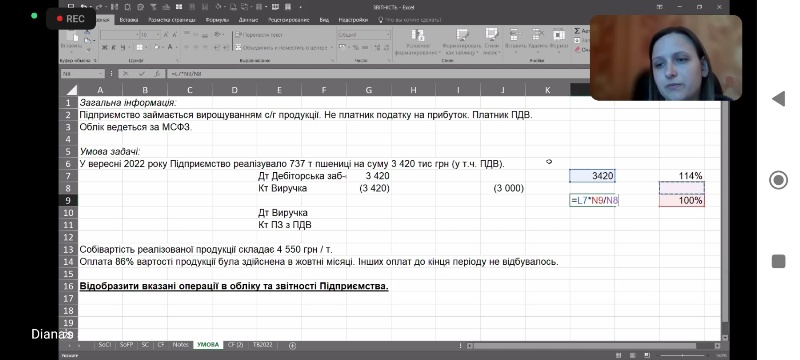
Task: Decrease font size with smaller A icon
Action: click(x=174, y=35)
